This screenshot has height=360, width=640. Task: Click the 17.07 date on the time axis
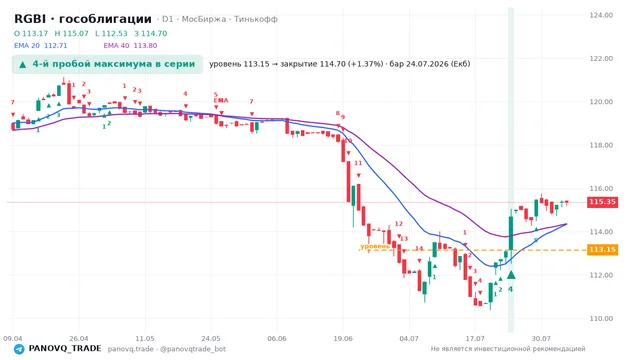point(475,338)
